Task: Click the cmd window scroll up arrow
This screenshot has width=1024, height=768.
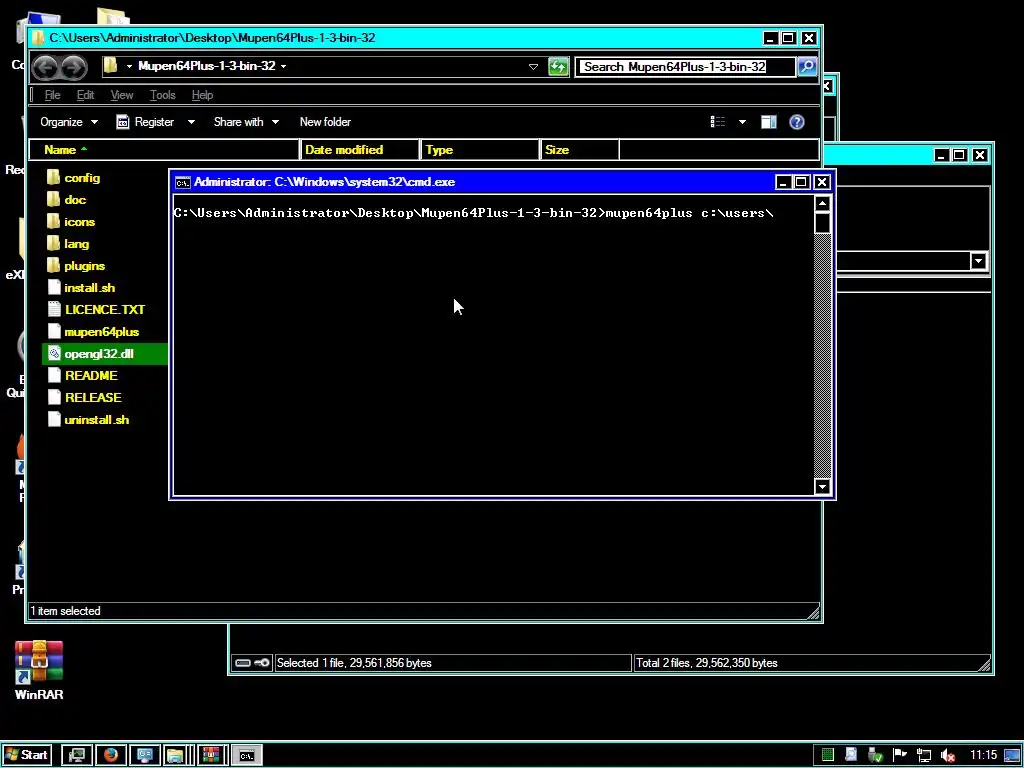Action: point(822,204)
